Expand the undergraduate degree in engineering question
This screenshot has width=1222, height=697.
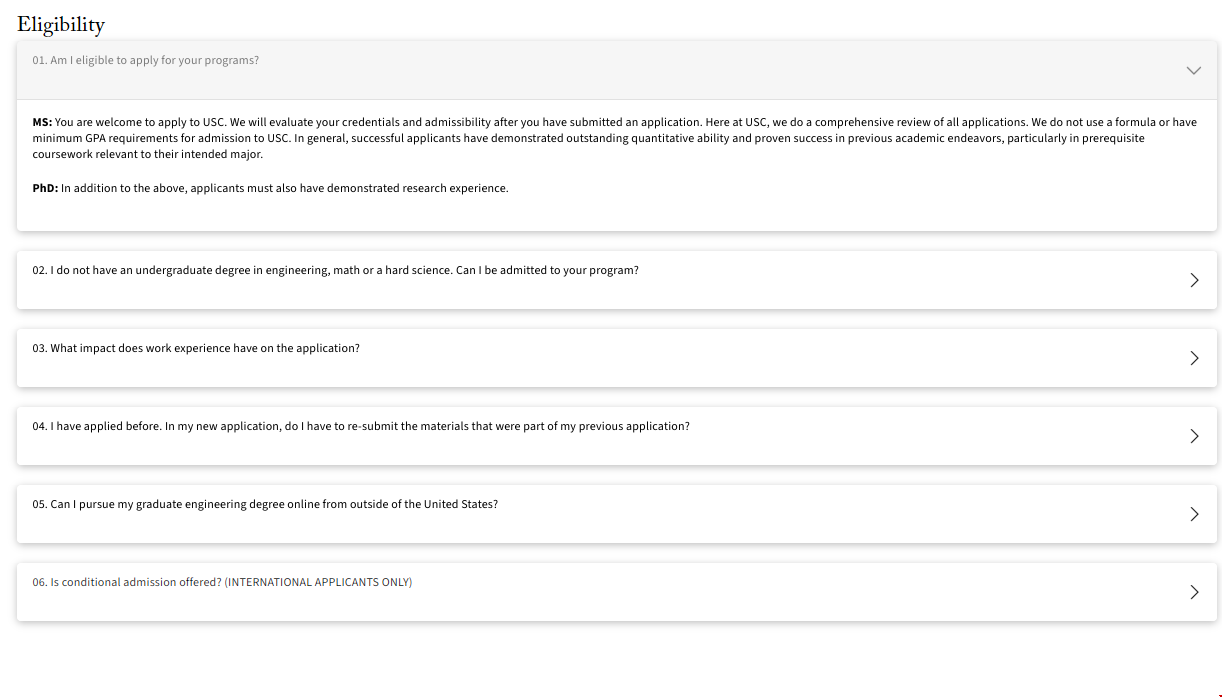(x=335, y=270)
